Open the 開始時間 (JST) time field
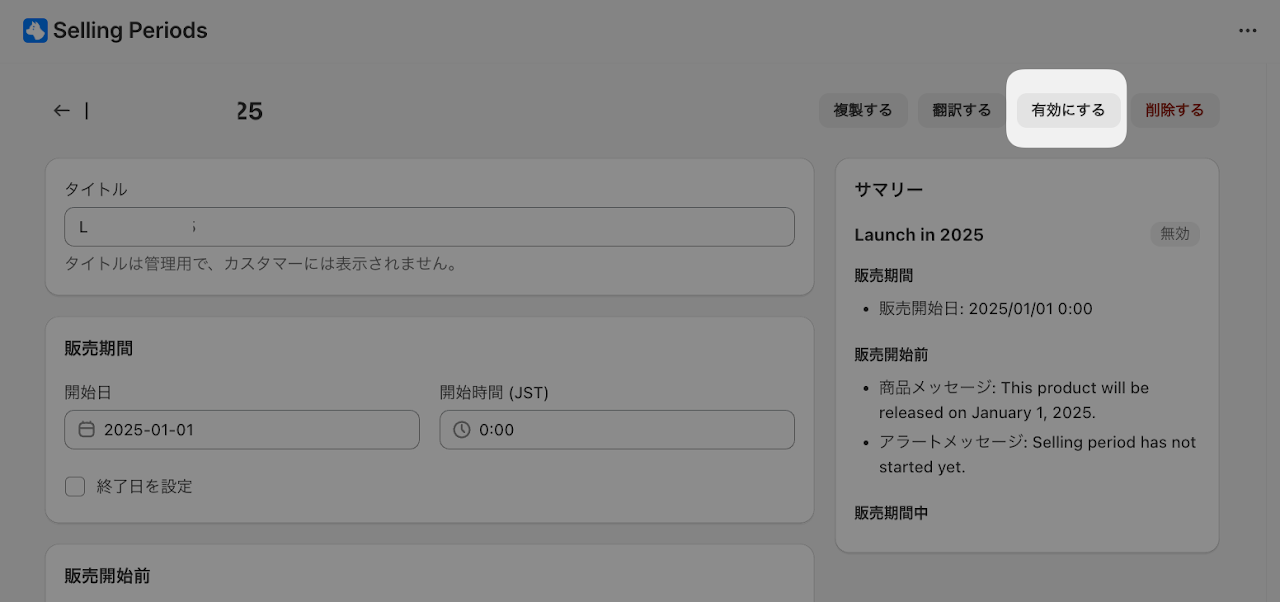Image resolution: width=1280 pixels, height=602 pixels. [617, 430]
